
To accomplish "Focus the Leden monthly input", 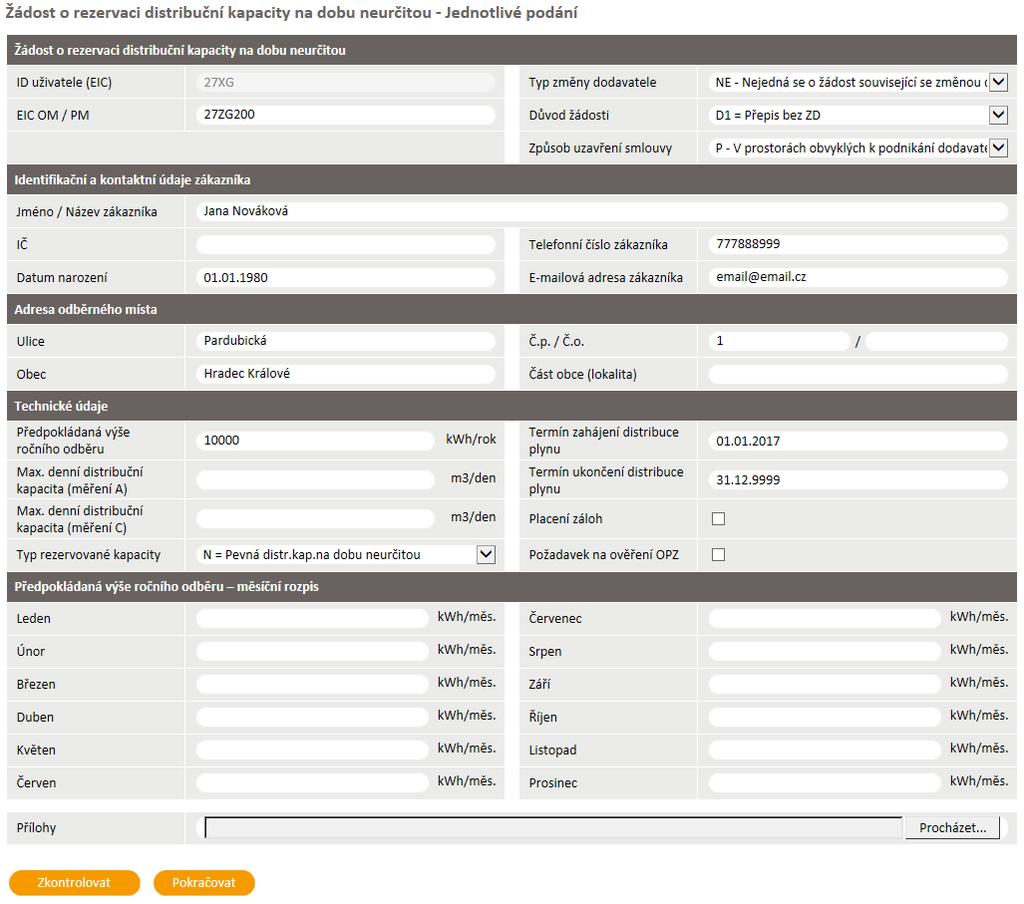I will pyautogui.click(x=312, y=618).
